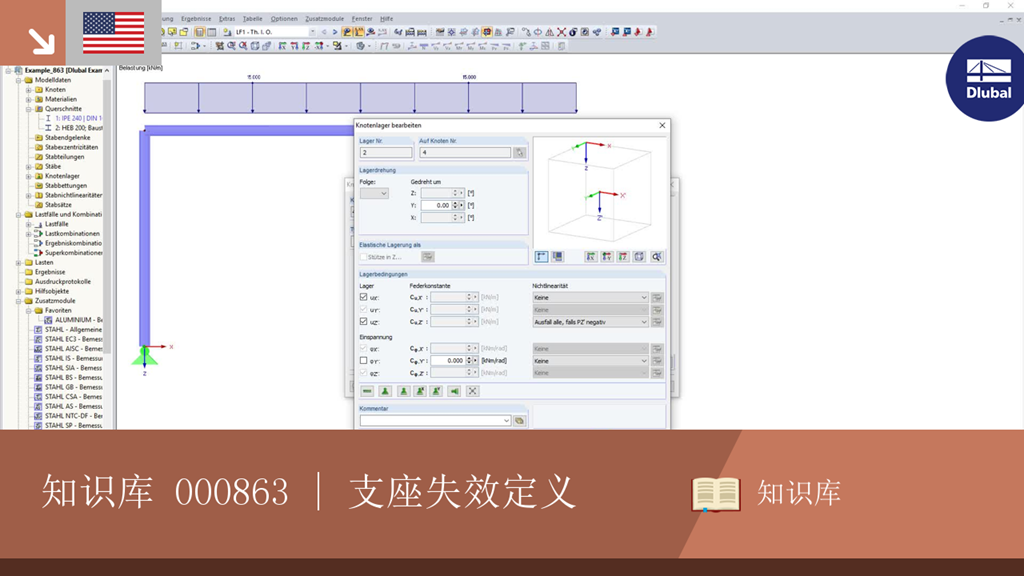Open the Zusatzmodule menu

325,19
